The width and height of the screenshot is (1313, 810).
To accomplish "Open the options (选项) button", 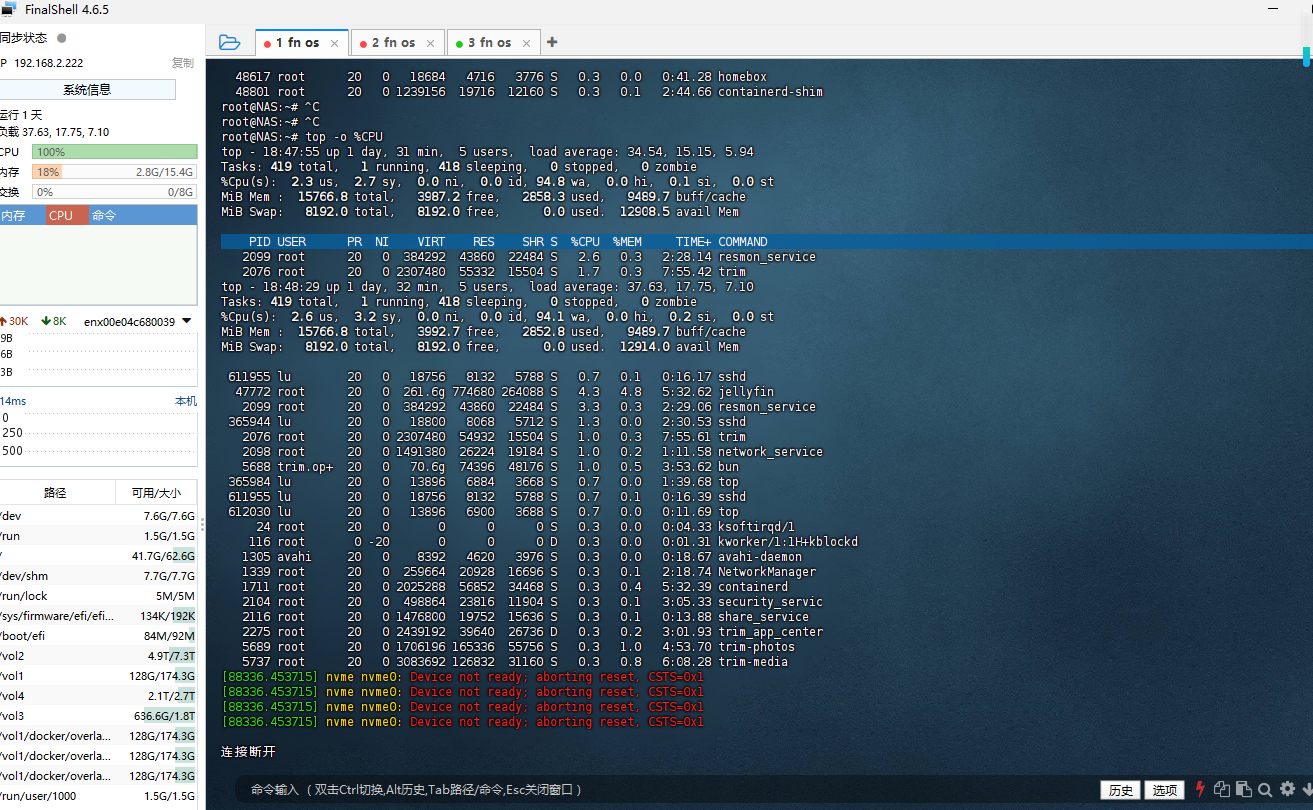I will 1165,790.
